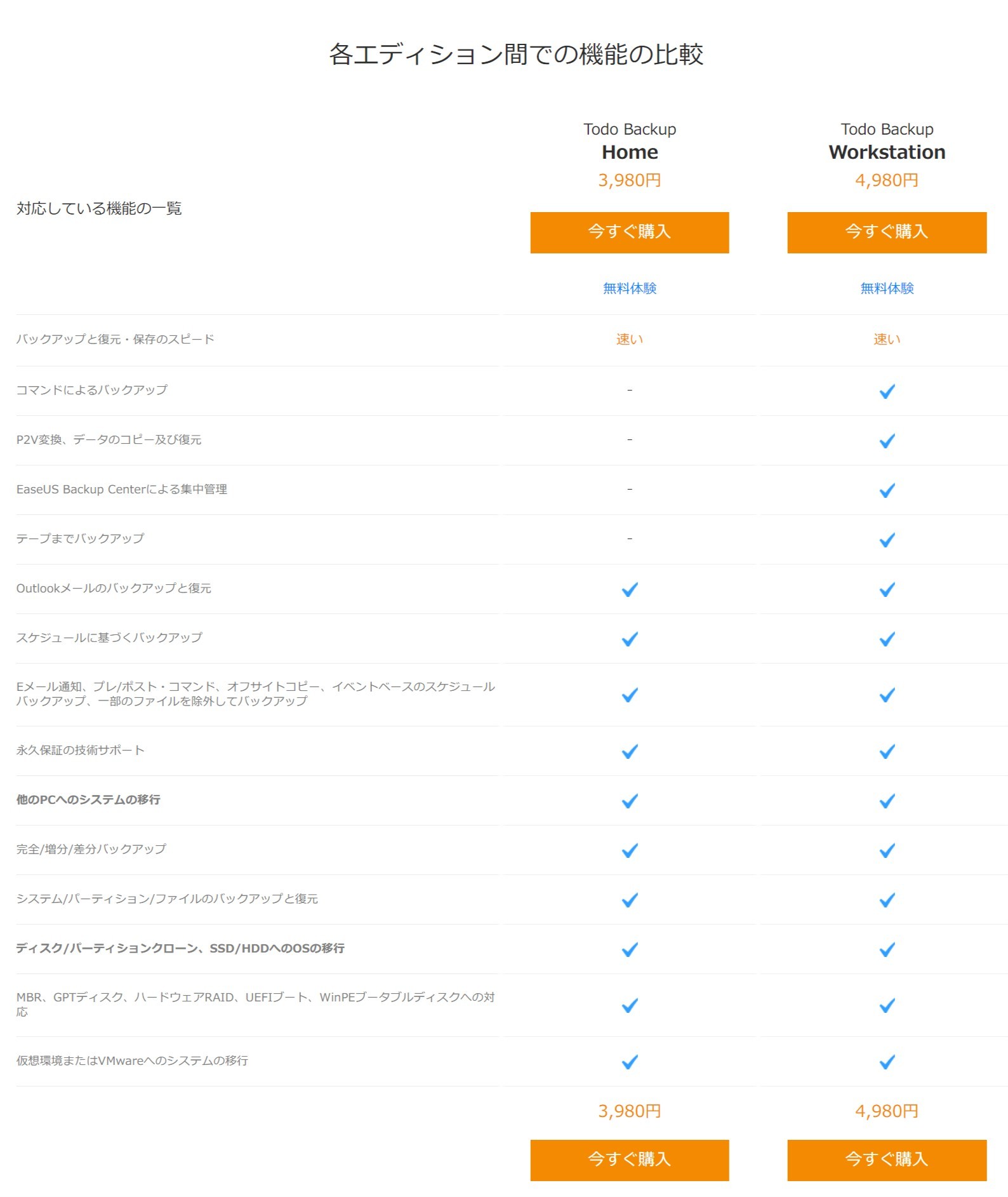The image size is (1008, 1197).
Task: Click the 速い label in Home column
Action: pyautogui.click(x=629, y=340)
